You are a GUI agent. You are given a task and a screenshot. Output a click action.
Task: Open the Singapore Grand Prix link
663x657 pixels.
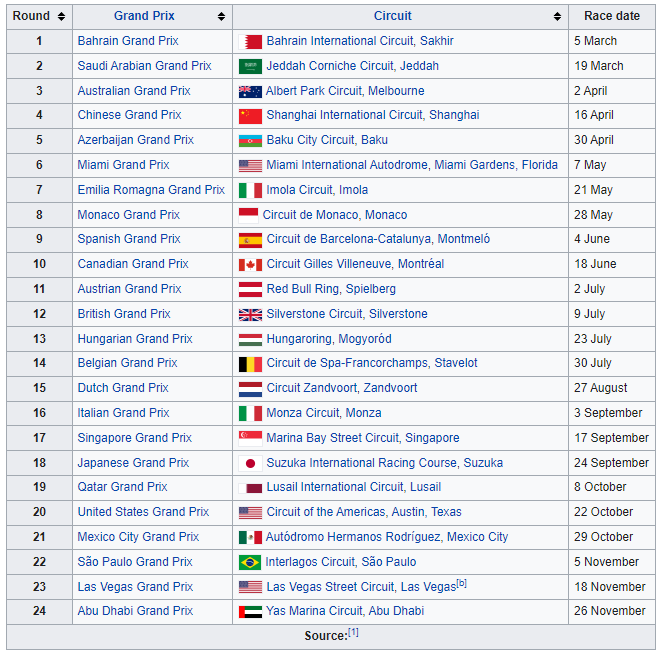134,438
